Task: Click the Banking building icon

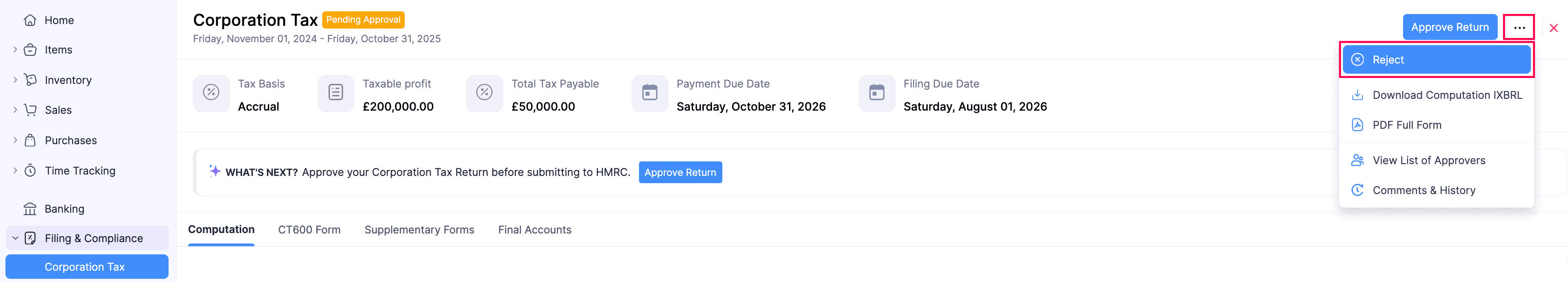Action: click(x=30, y=209)
